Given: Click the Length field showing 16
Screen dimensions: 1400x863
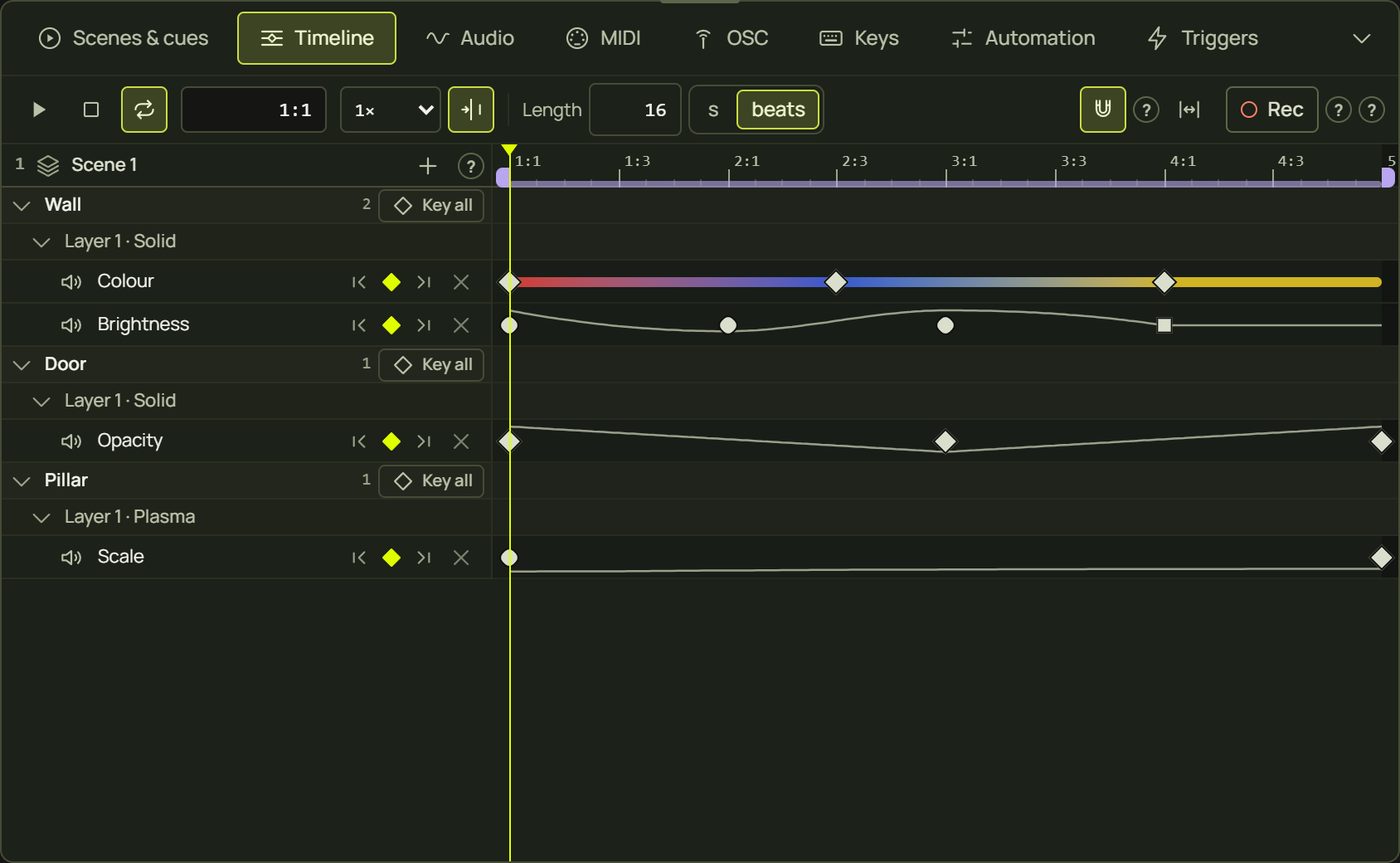Looking at the screenshot, I should [635, 110].
